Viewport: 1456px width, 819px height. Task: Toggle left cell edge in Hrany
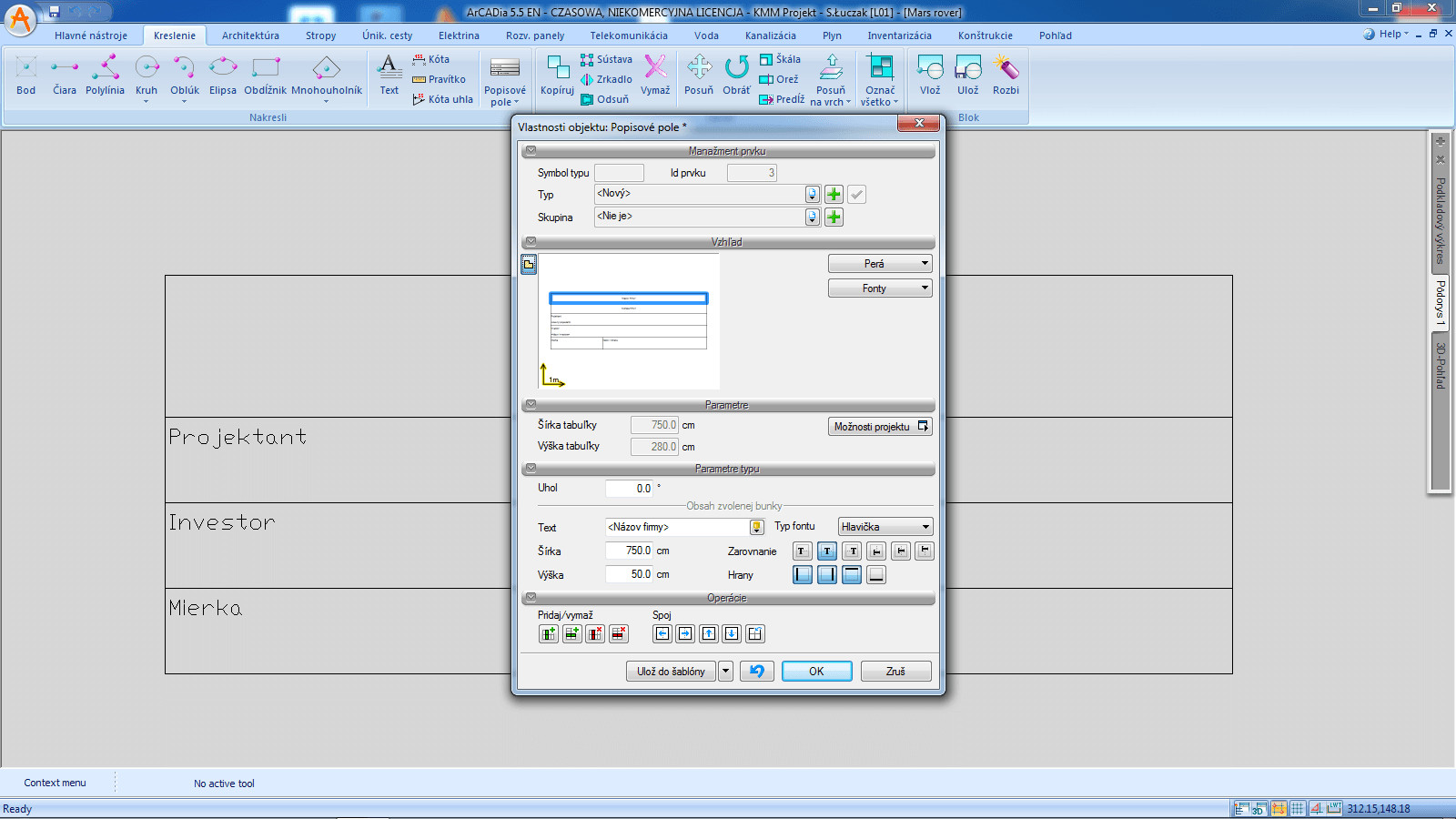(803, 574)
